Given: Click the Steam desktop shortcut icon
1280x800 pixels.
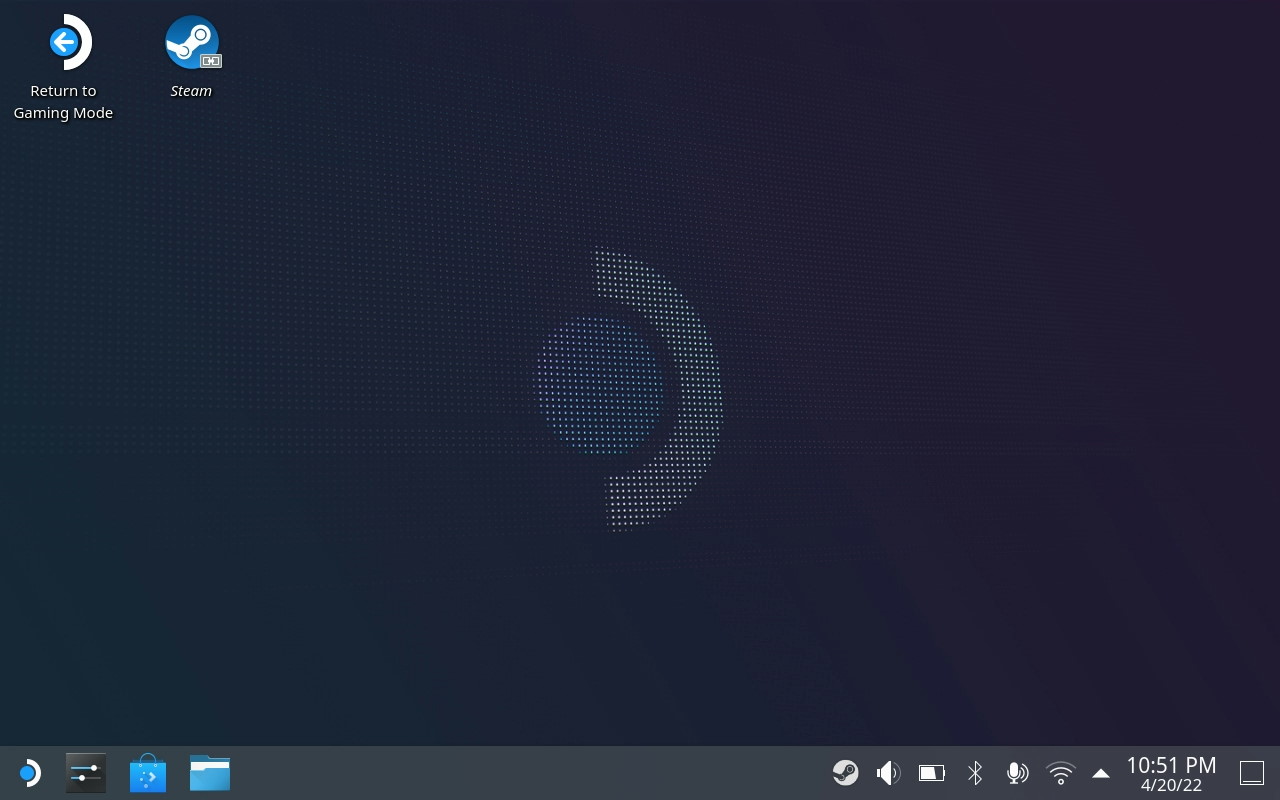Looking at the screenshot, I should [x=191, y=43].
